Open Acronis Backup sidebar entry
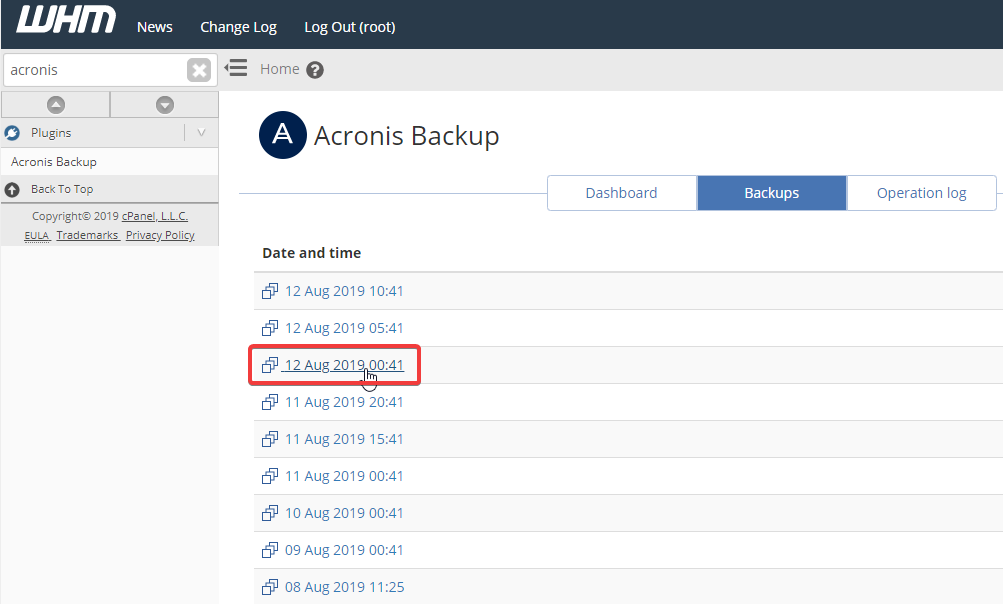The height and width of the screenshot is (604, 1003). pyautogui.click(x=54, y=162)
